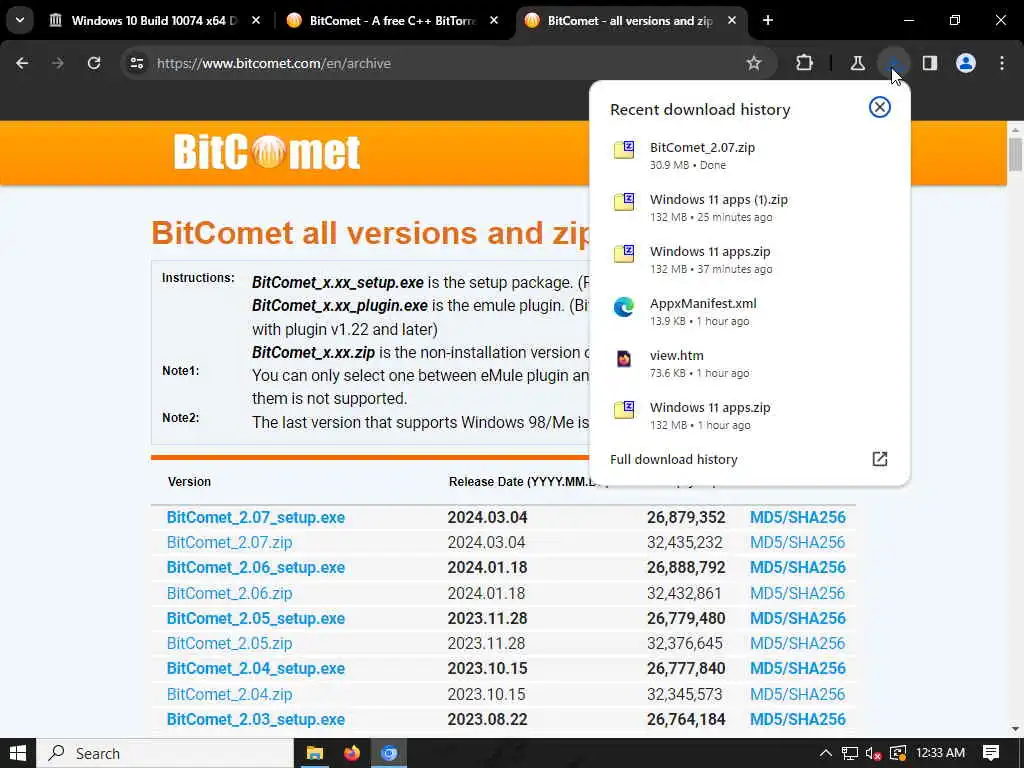Open MD5/SHA256 for BitComet_2.05.zip
Viewport: 1024px width, 768px height.
pyautogui.click(x=797, y=643)
